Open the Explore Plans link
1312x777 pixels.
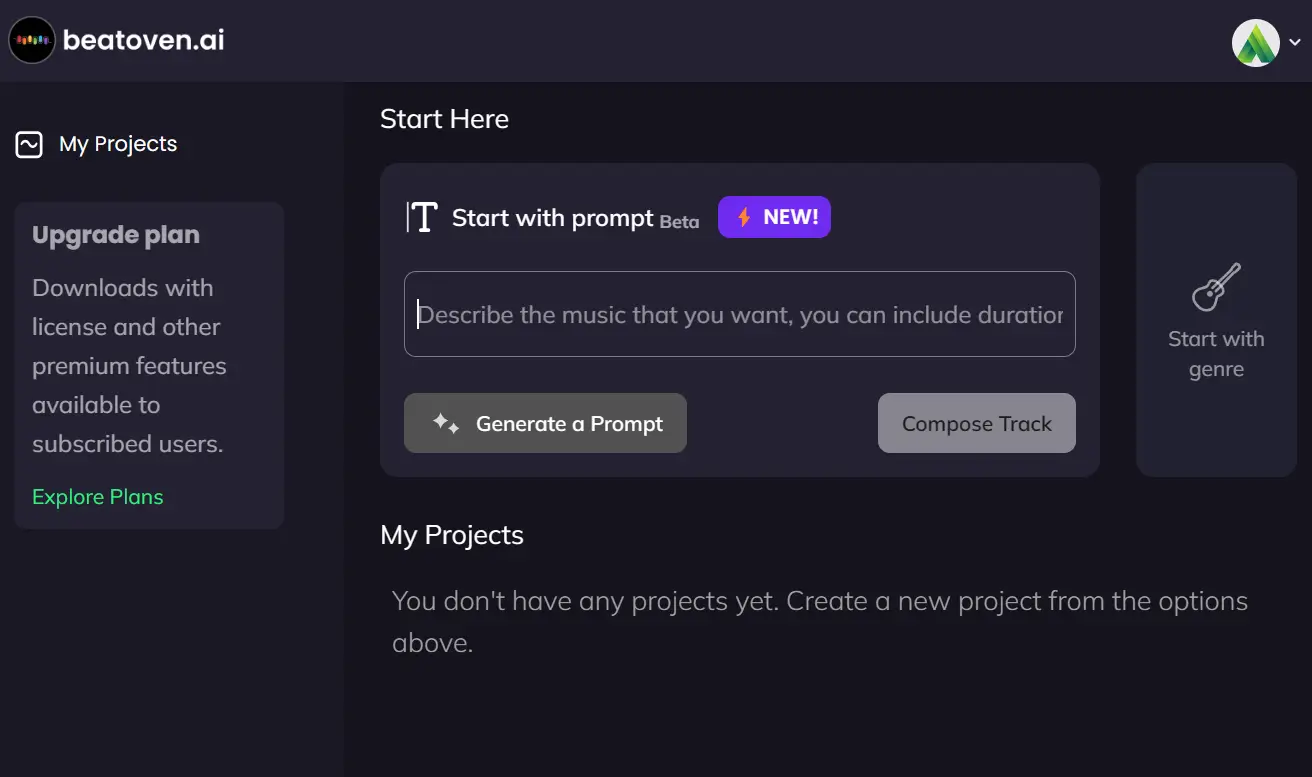click(98, 497)
